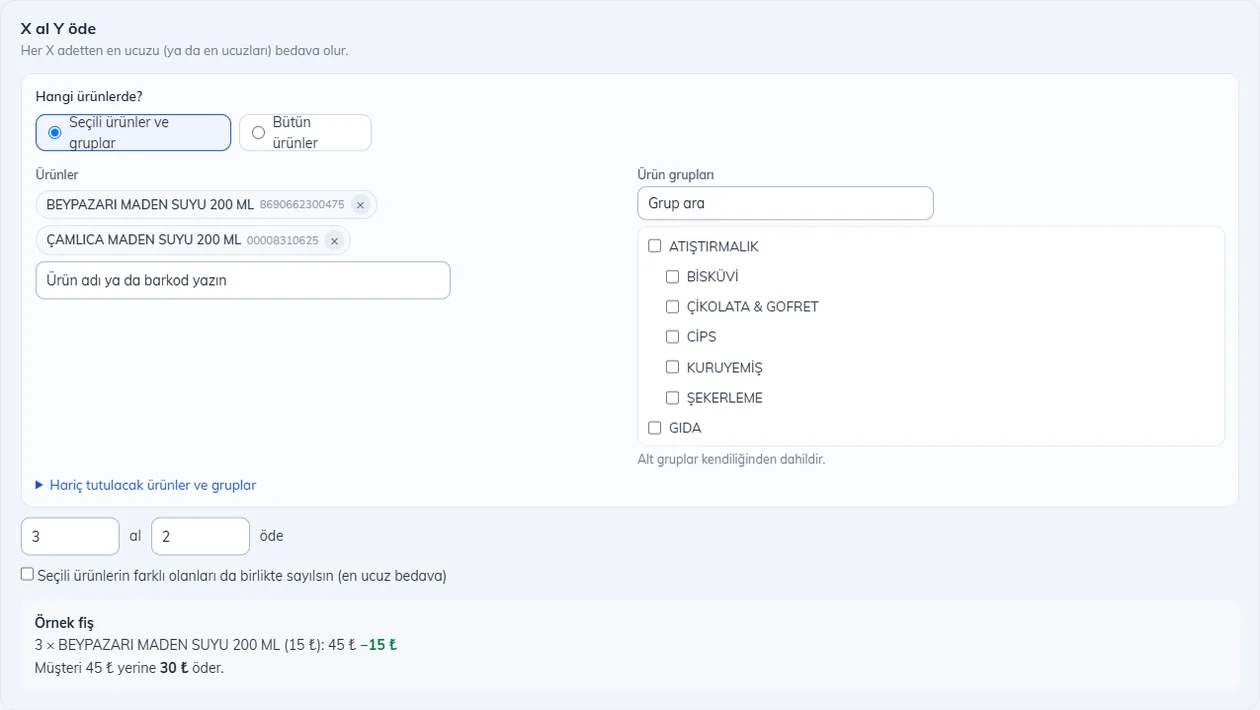The height and width of the screenshot is (710, 1260).
Task: Click the barcode 8690662300475 text
Action: pos(302,205)
